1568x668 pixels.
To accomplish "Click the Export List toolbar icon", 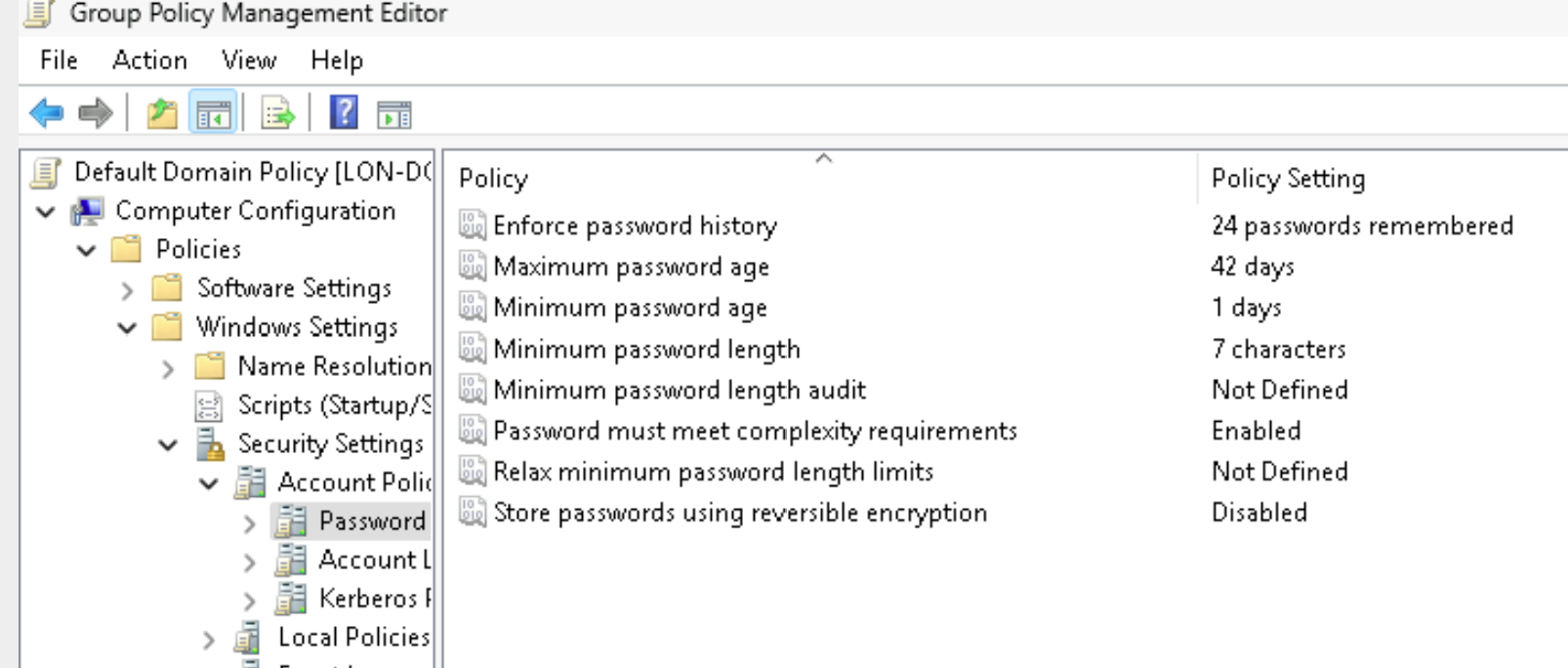I will pos(277,114).
